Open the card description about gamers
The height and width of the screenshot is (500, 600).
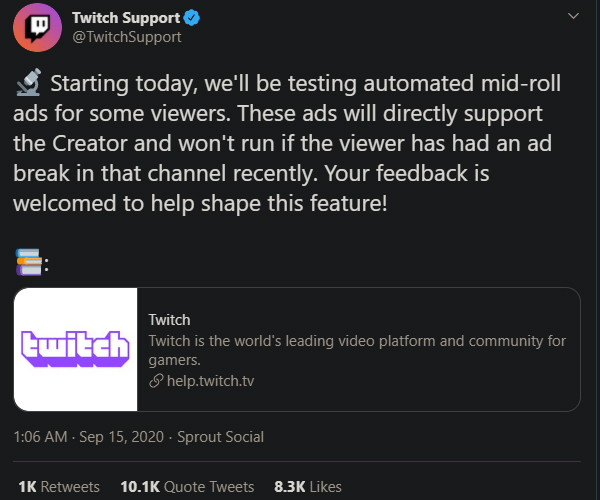(357, 350)
